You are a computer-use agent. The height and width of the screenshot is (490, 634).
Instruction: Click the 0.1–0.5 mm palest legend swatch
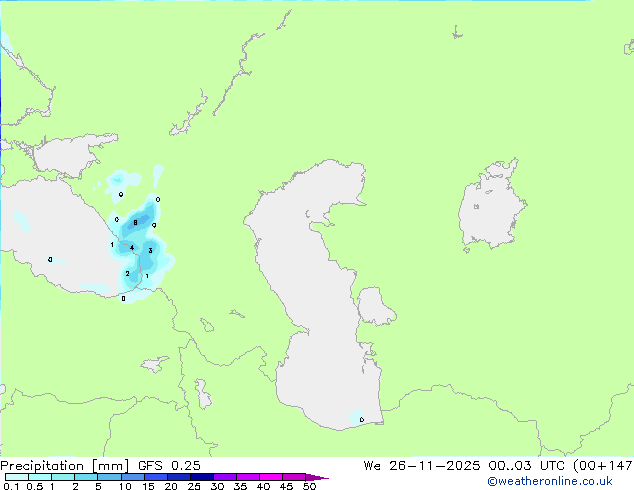(17, 477)
